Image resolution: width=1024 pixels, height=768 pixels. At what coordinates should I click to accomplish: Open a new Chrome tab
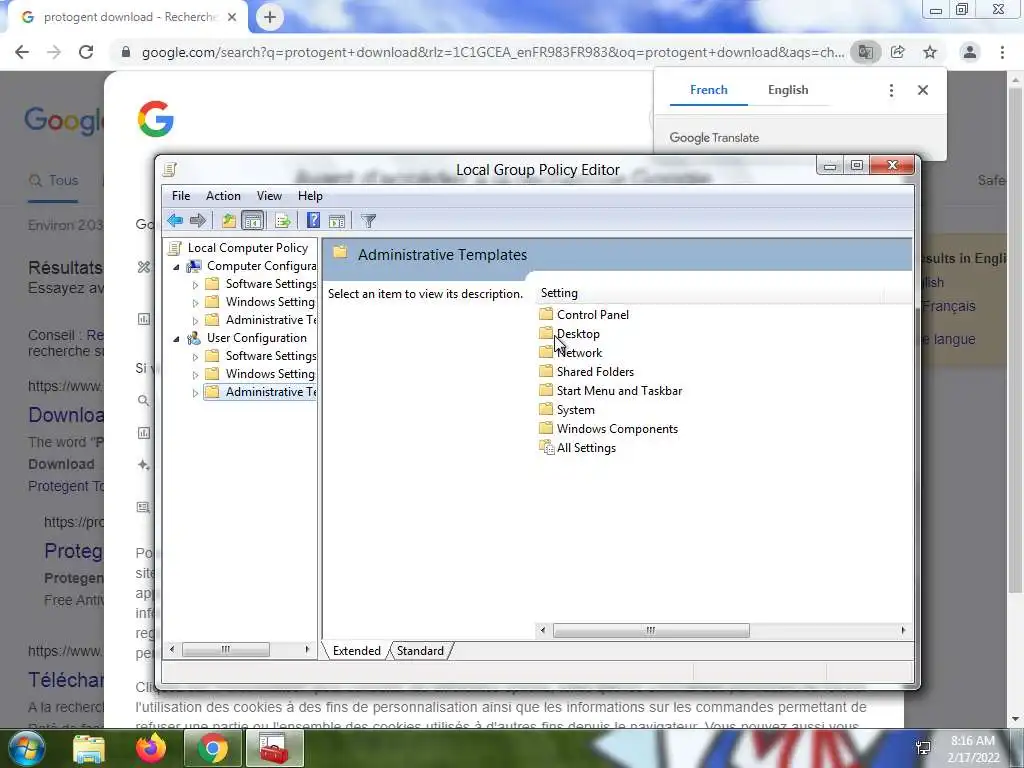coord(270,17)
